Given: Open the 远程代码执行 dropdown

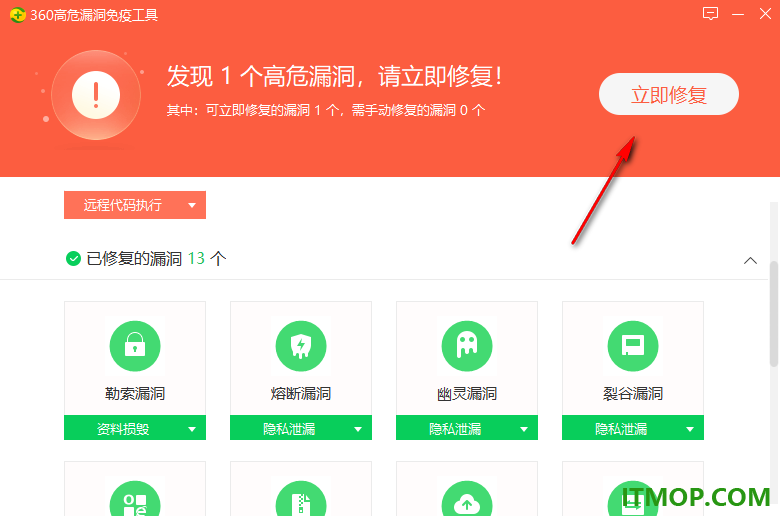Looking at the screenshot, I should pyautogui.click(x=135, y=205).
